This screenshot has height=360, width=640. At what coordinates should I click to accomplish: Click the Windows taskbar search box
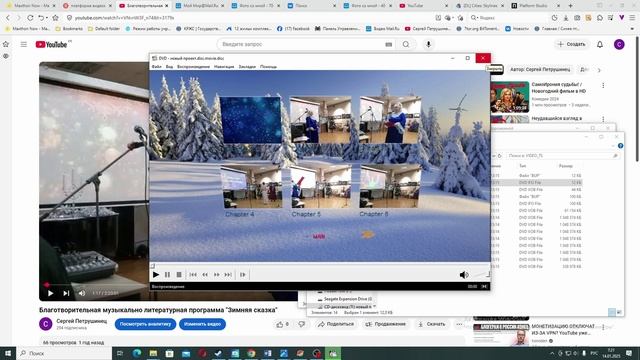click(64, 353)
